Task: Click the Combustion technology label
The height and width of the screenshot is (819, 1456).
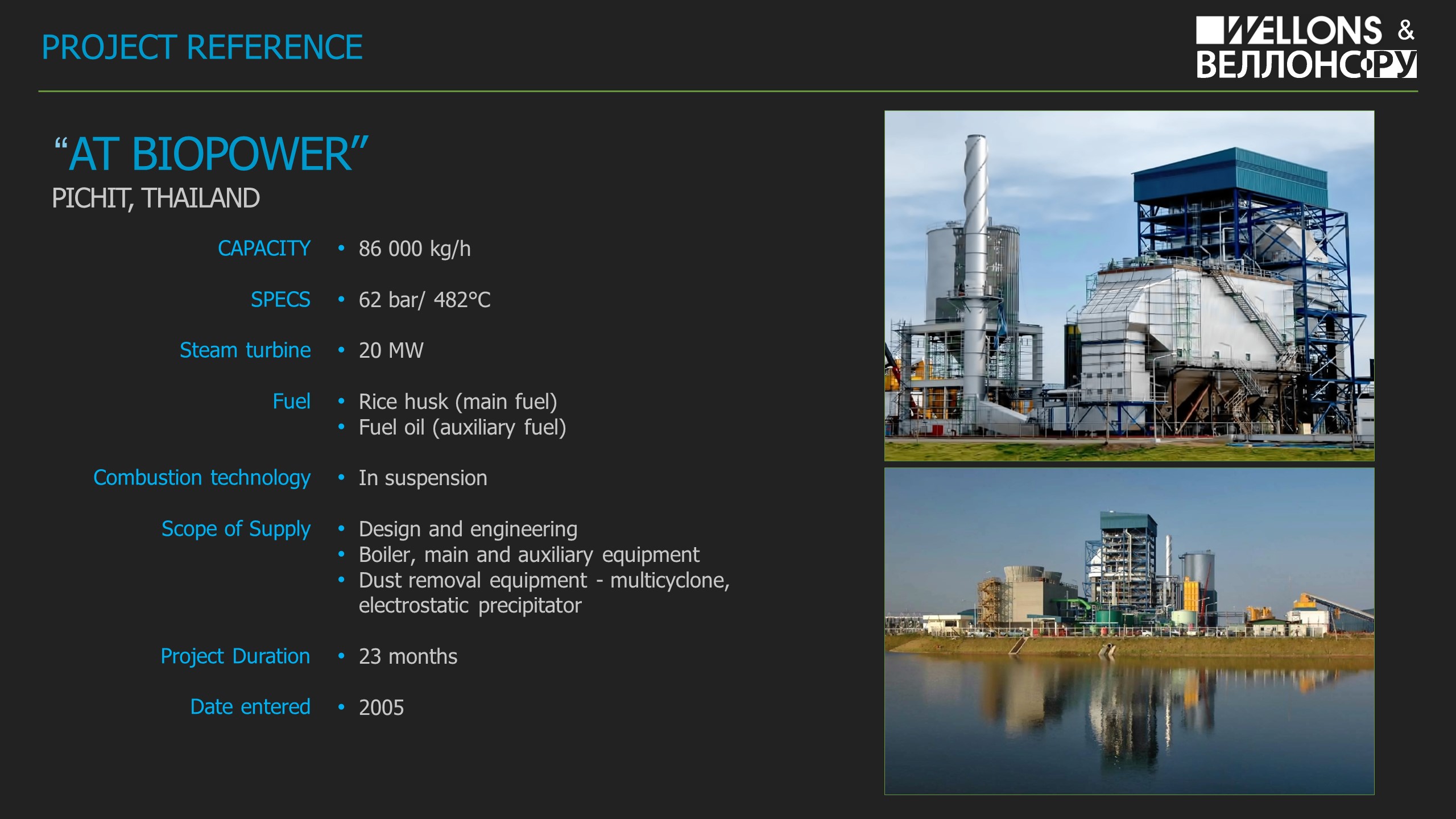Action: pos(202,478)
